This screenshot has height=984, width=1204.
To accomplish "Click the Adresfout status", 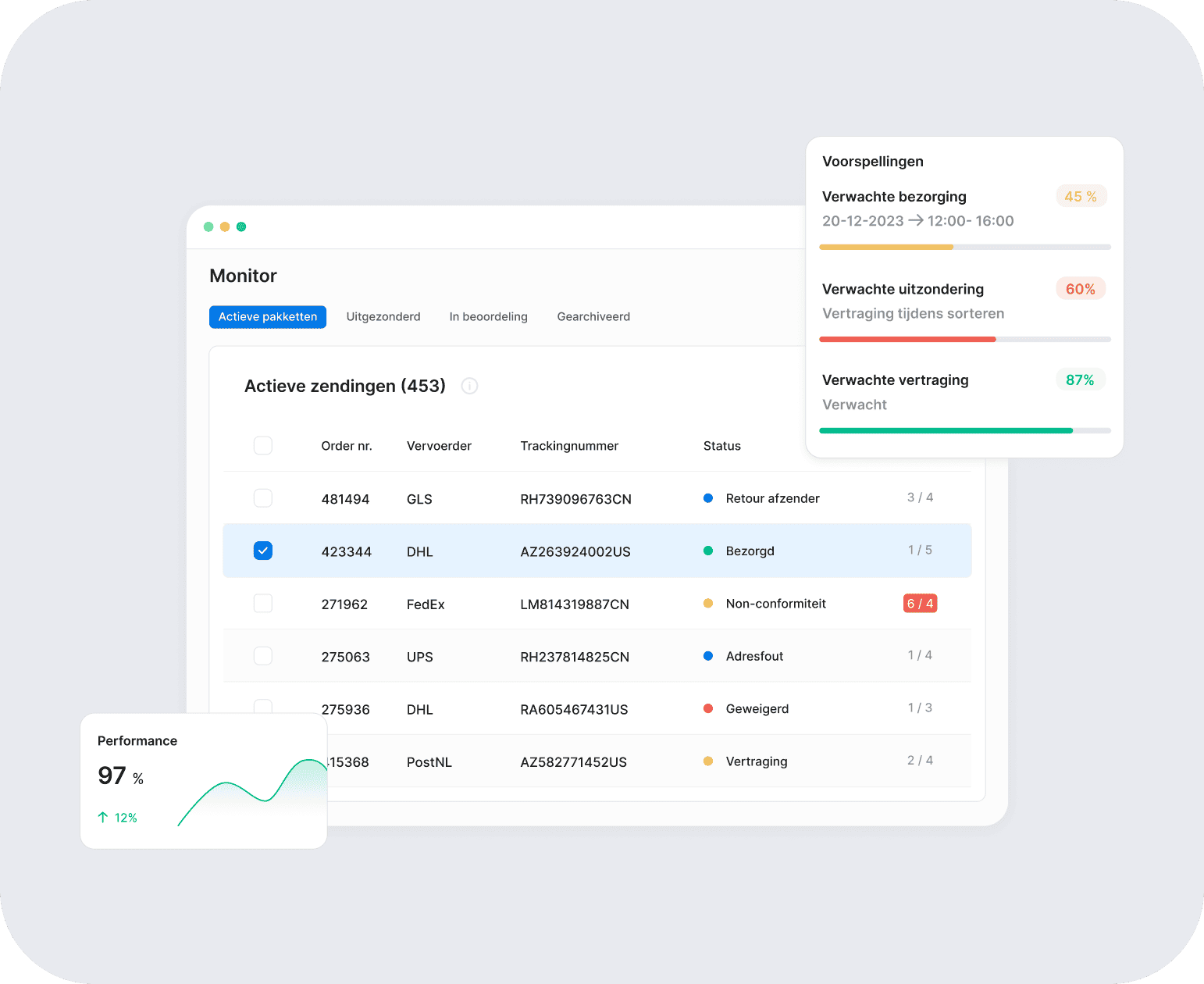I will pos(754,656).
